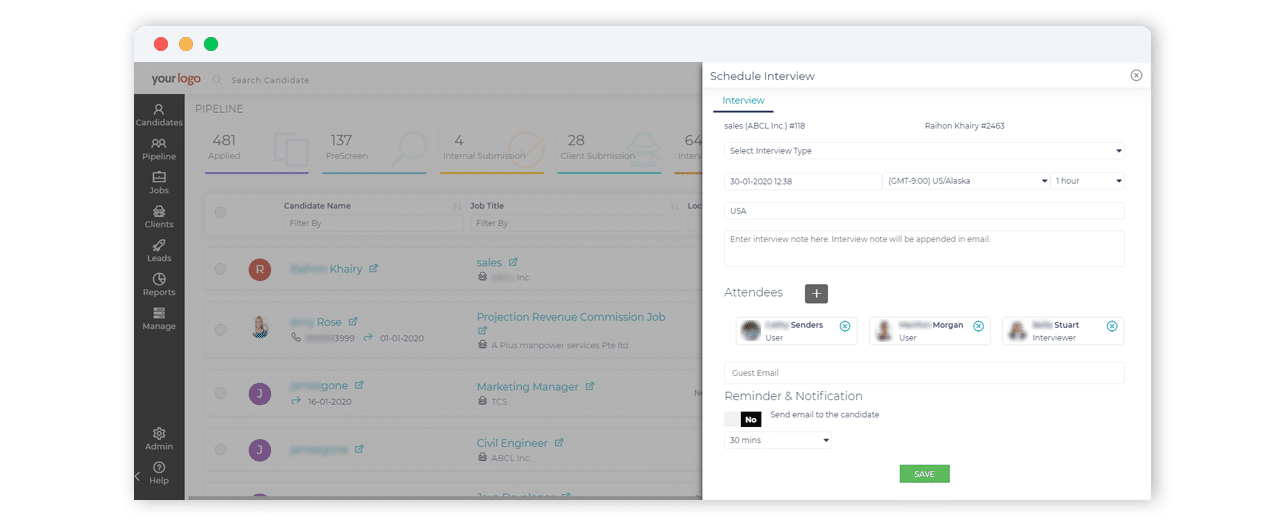Select the Rose candidate row radio

(220, 328)
